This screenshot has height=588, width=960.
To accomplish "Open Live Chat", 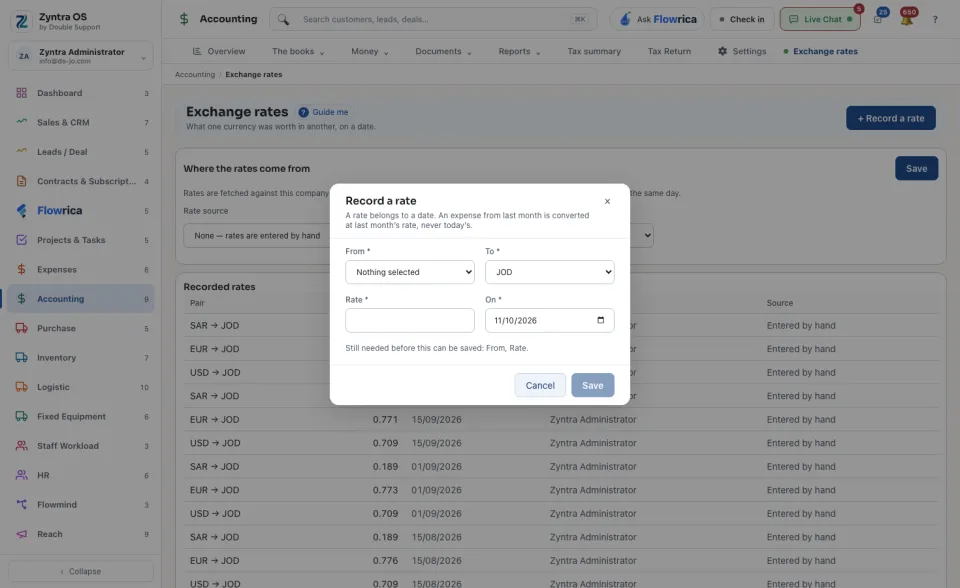I will pos(820,20).
